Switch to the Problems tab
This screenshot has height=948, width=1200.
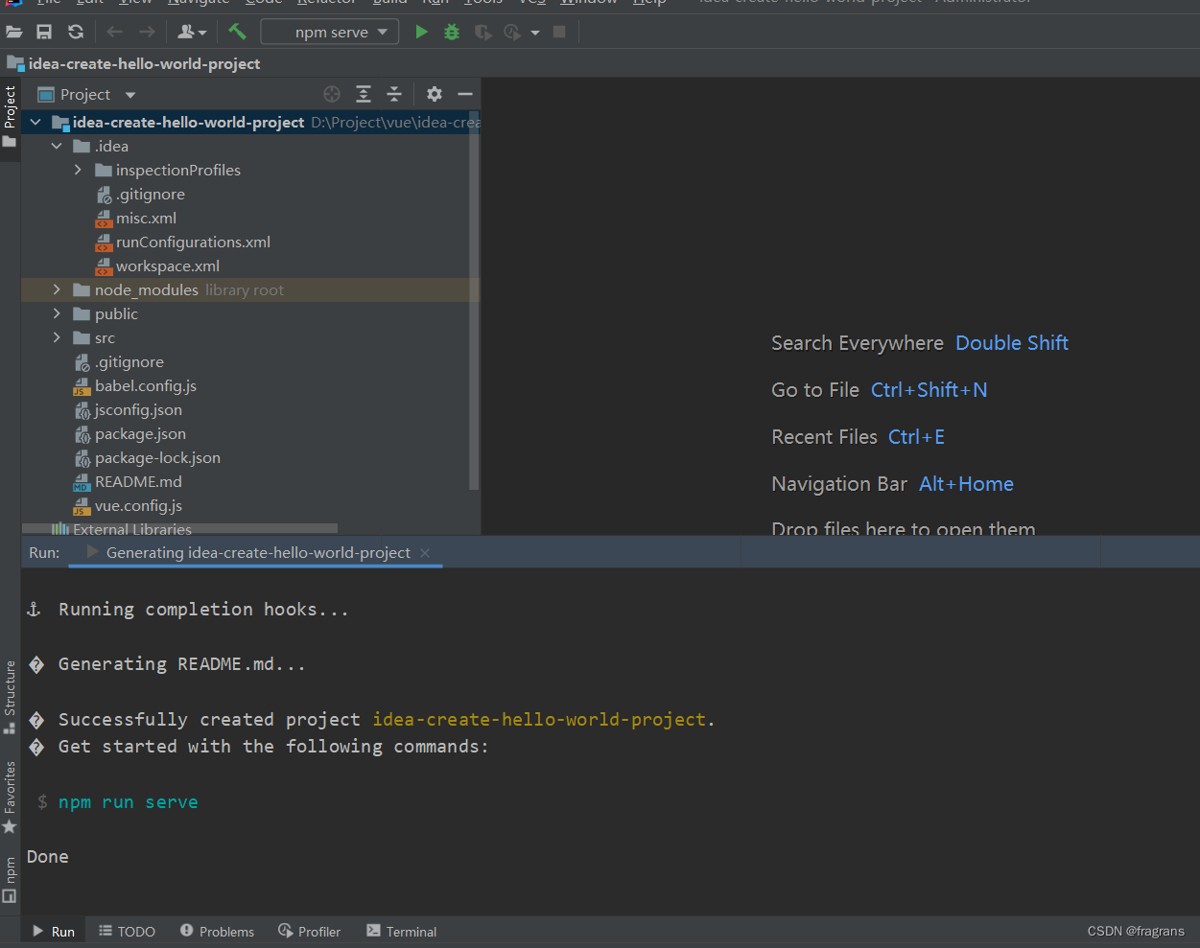(217, 931)
